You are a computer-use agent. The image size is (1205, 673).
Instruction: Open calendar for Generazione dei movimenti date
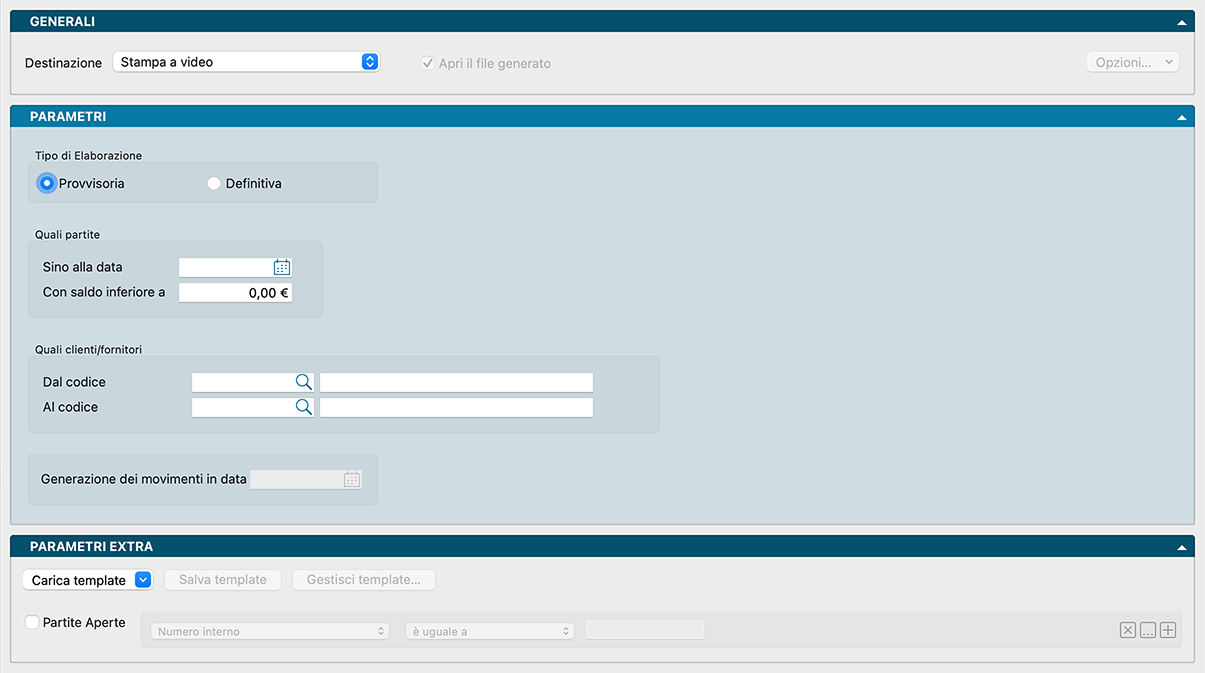pos(352,479)
